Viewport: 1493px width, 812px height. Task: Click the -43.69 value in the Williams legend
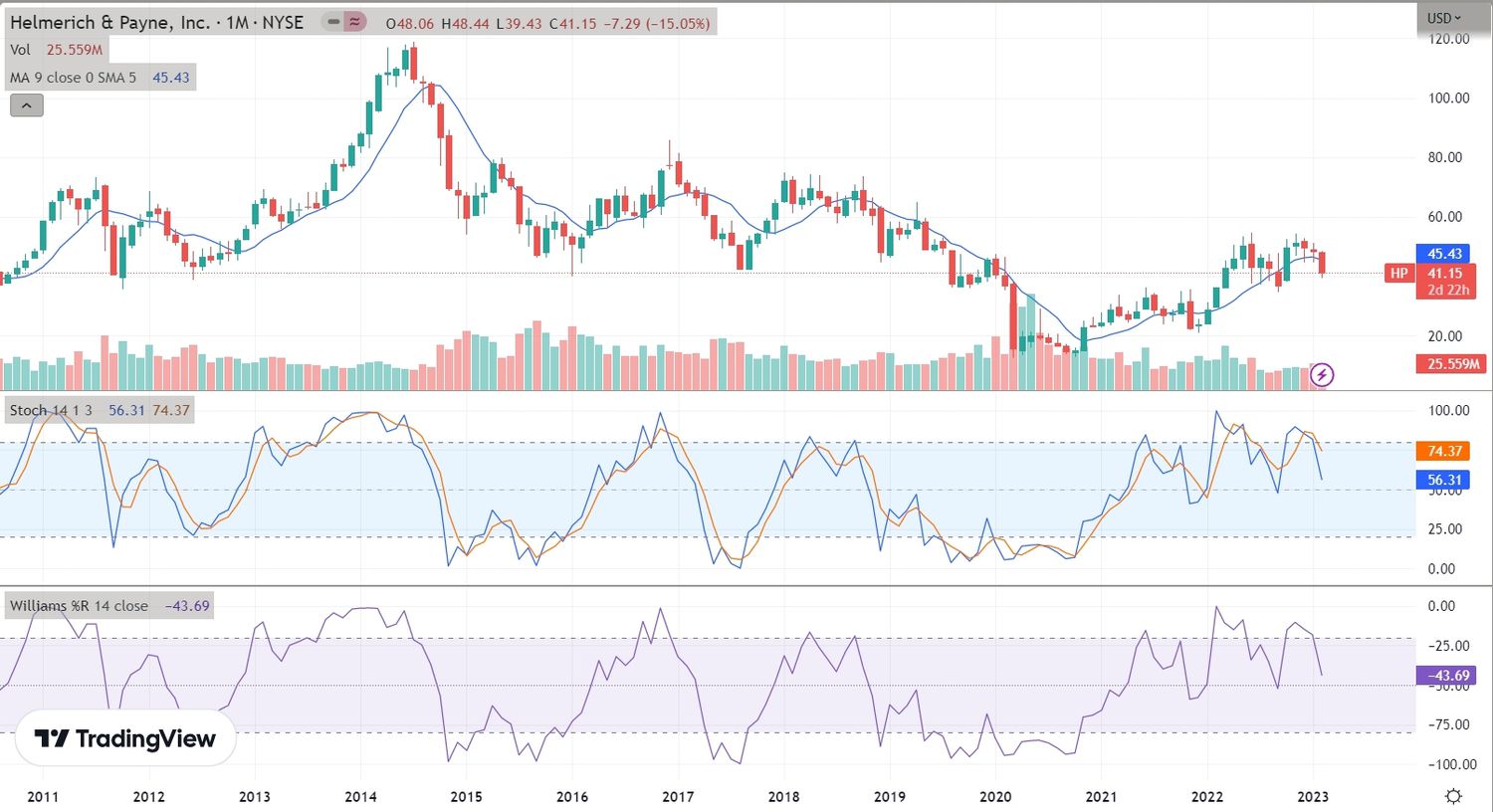pos(187,605)
